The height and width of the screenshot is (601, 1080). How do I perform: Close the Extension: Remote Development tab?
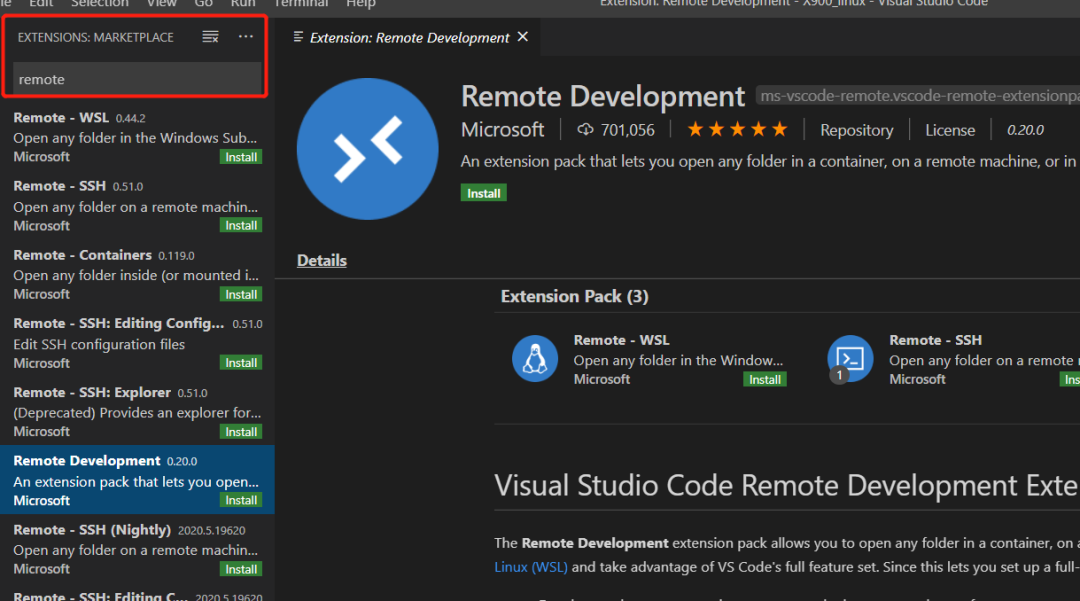[x=523, y=36]
